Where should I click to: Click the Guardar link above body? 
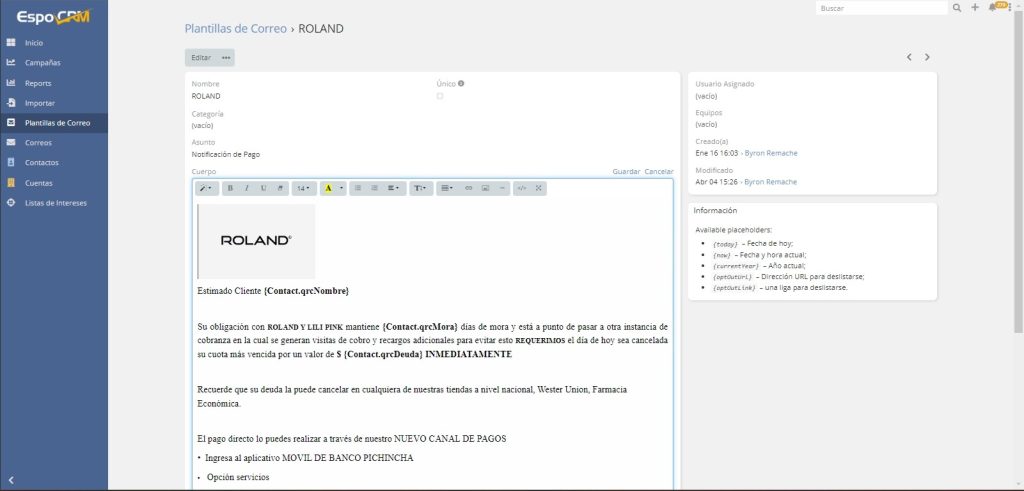coord(626,172)
